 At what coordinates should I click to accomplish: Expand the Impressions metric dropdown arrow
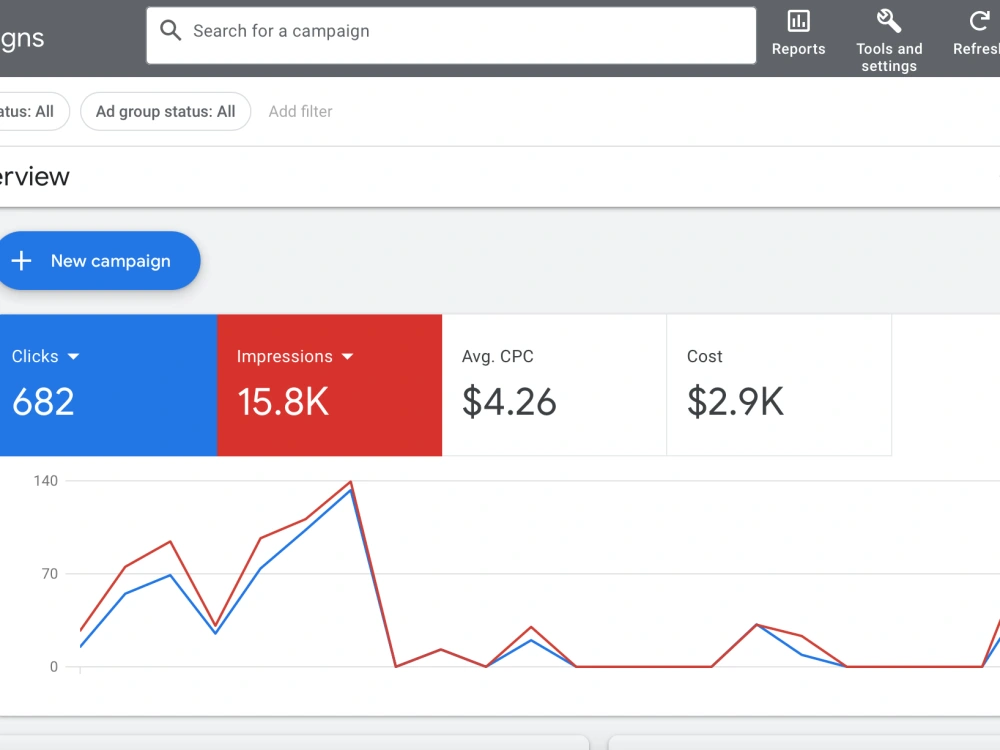348,357
